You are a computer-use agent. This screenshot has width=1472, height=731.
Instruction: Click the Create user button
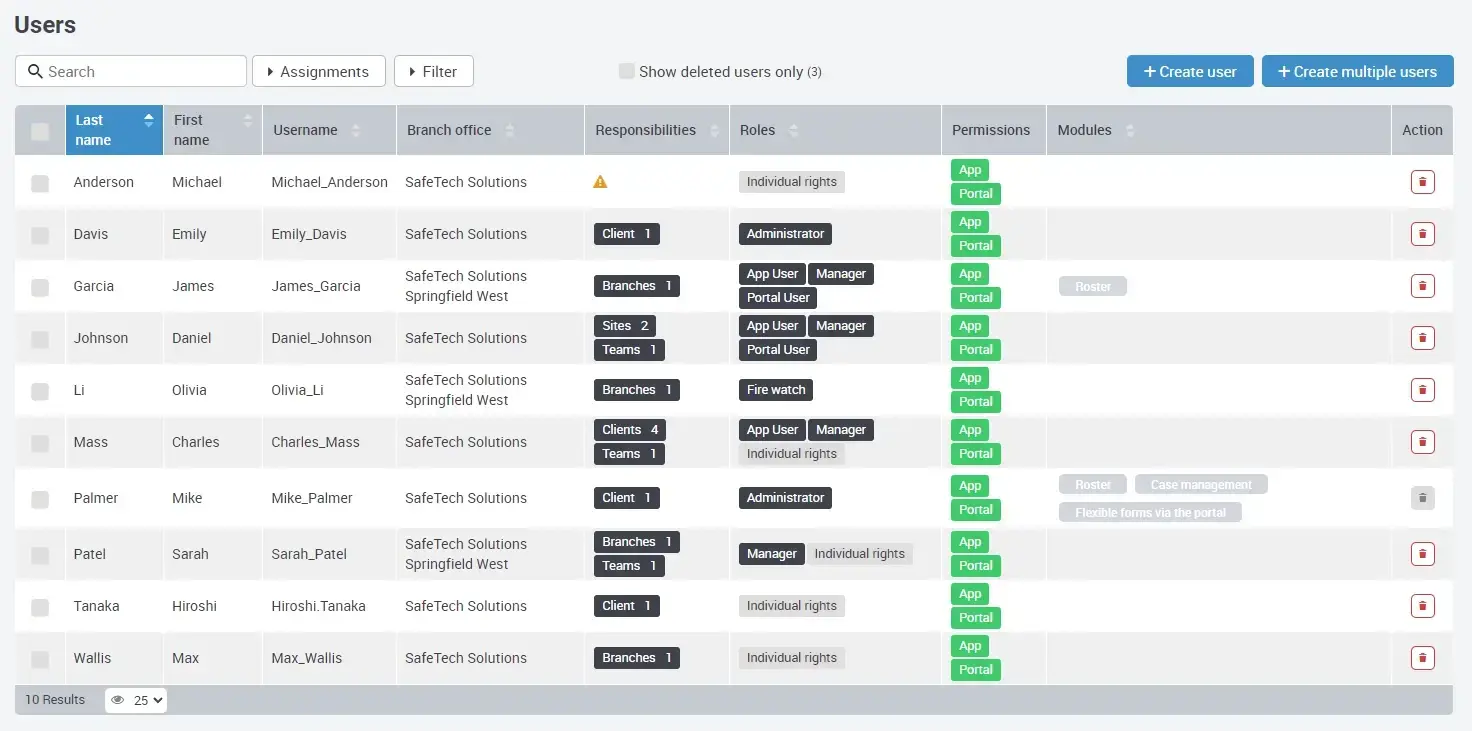[1190, 71]
